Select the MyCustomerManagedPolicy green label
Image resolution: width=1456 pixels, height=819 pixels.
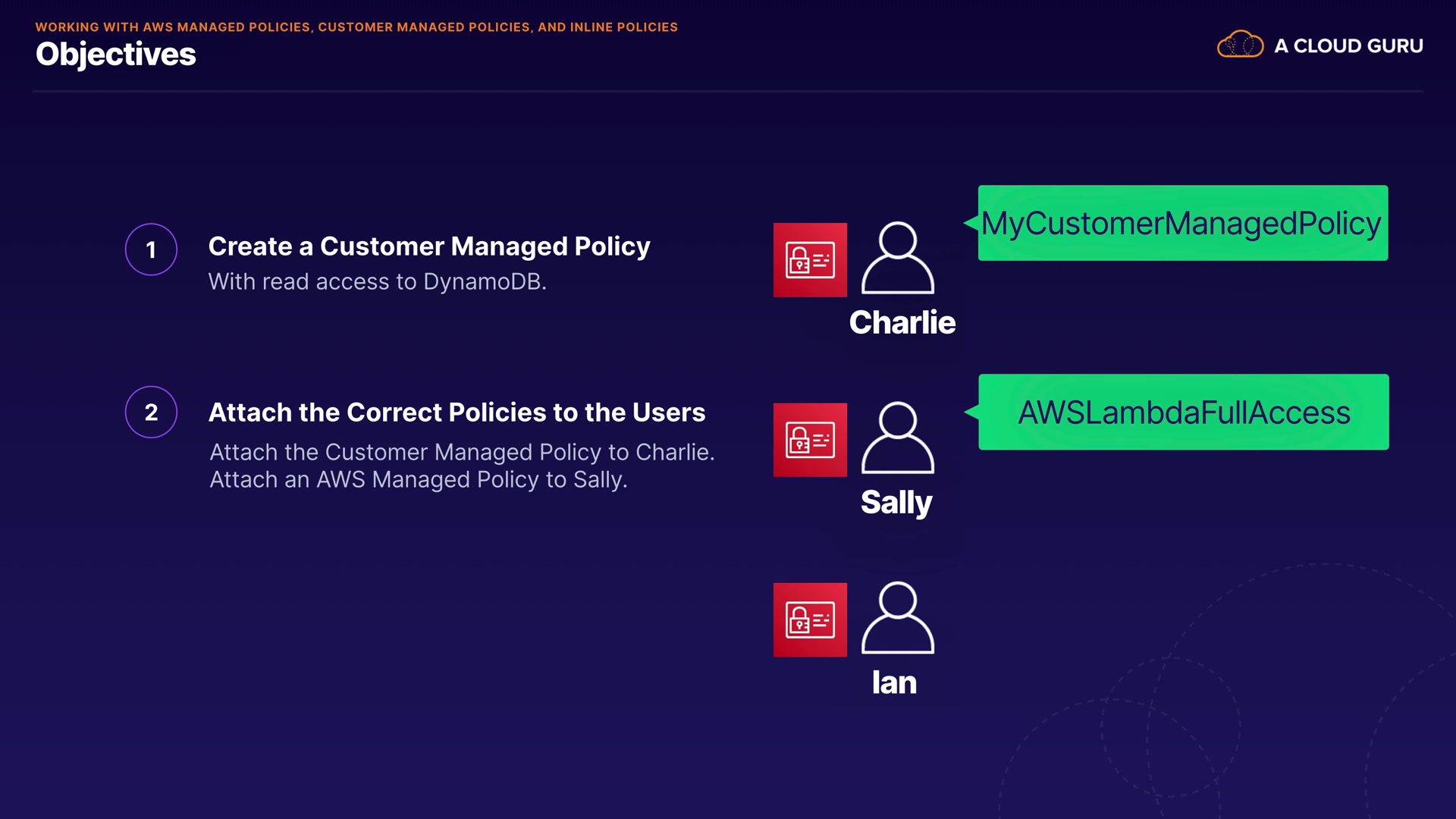(x=1182, y=223)
